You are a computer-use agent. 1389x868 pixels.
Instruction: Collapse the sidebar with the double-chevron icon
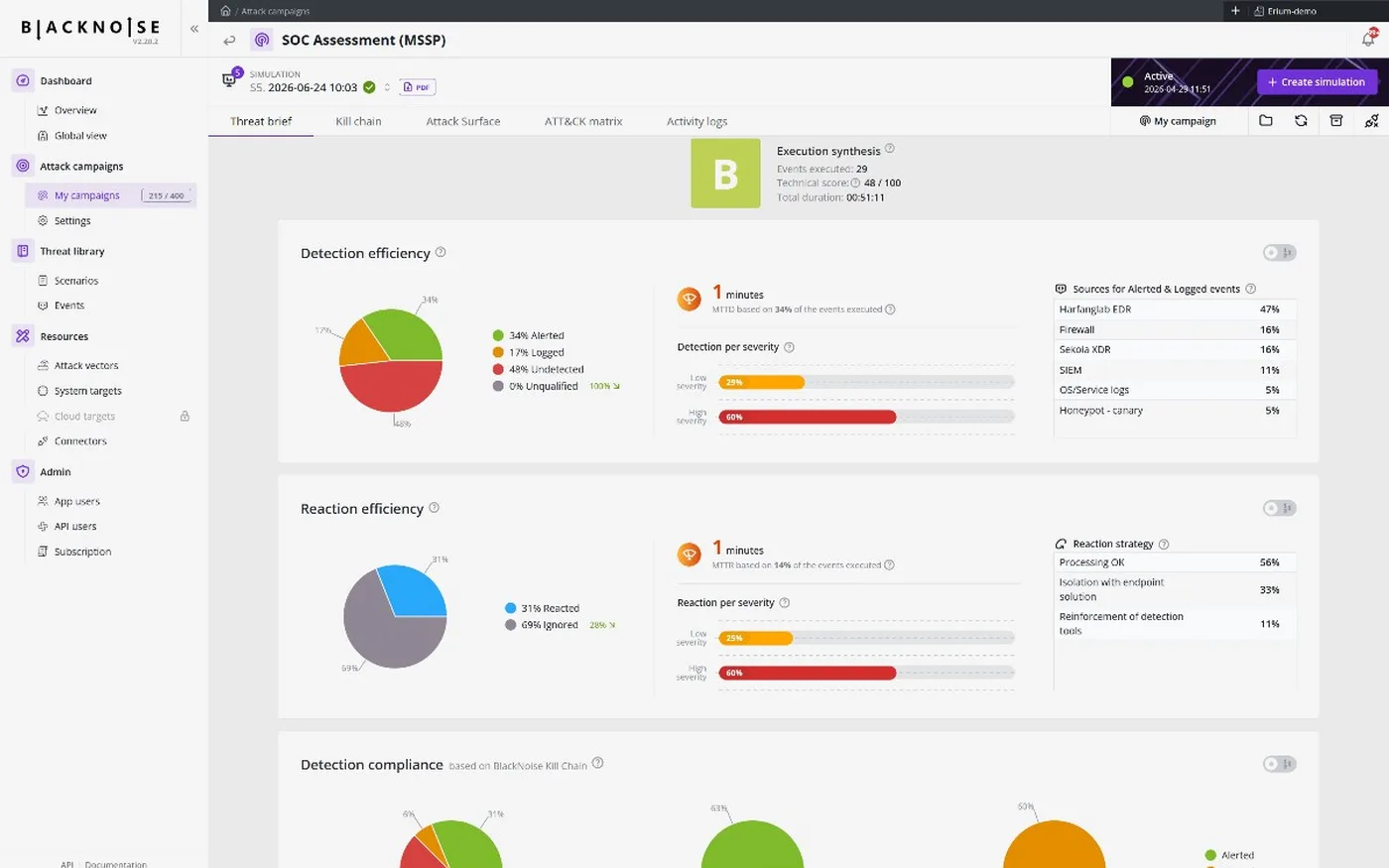194,29
